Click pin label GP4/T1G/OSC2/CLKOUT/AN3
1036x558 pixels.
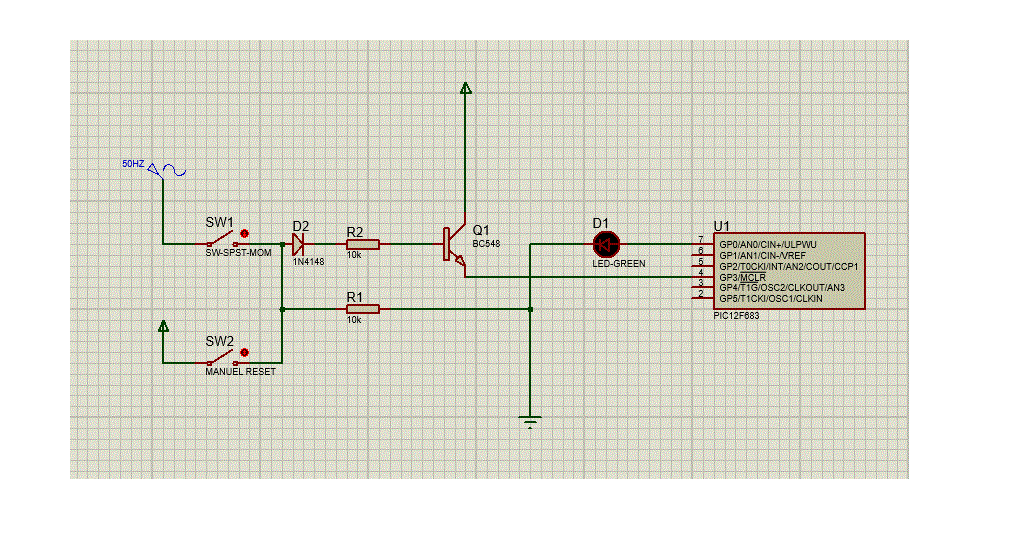[x=782, y=288]
